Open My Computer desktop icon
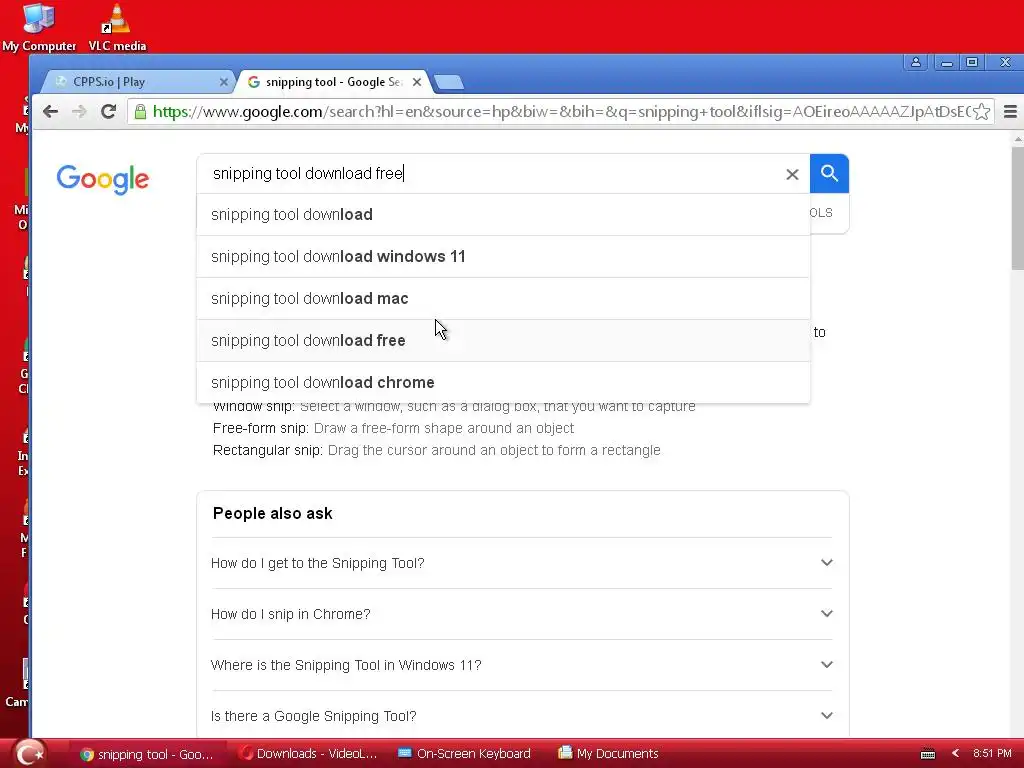 (39, 27)
